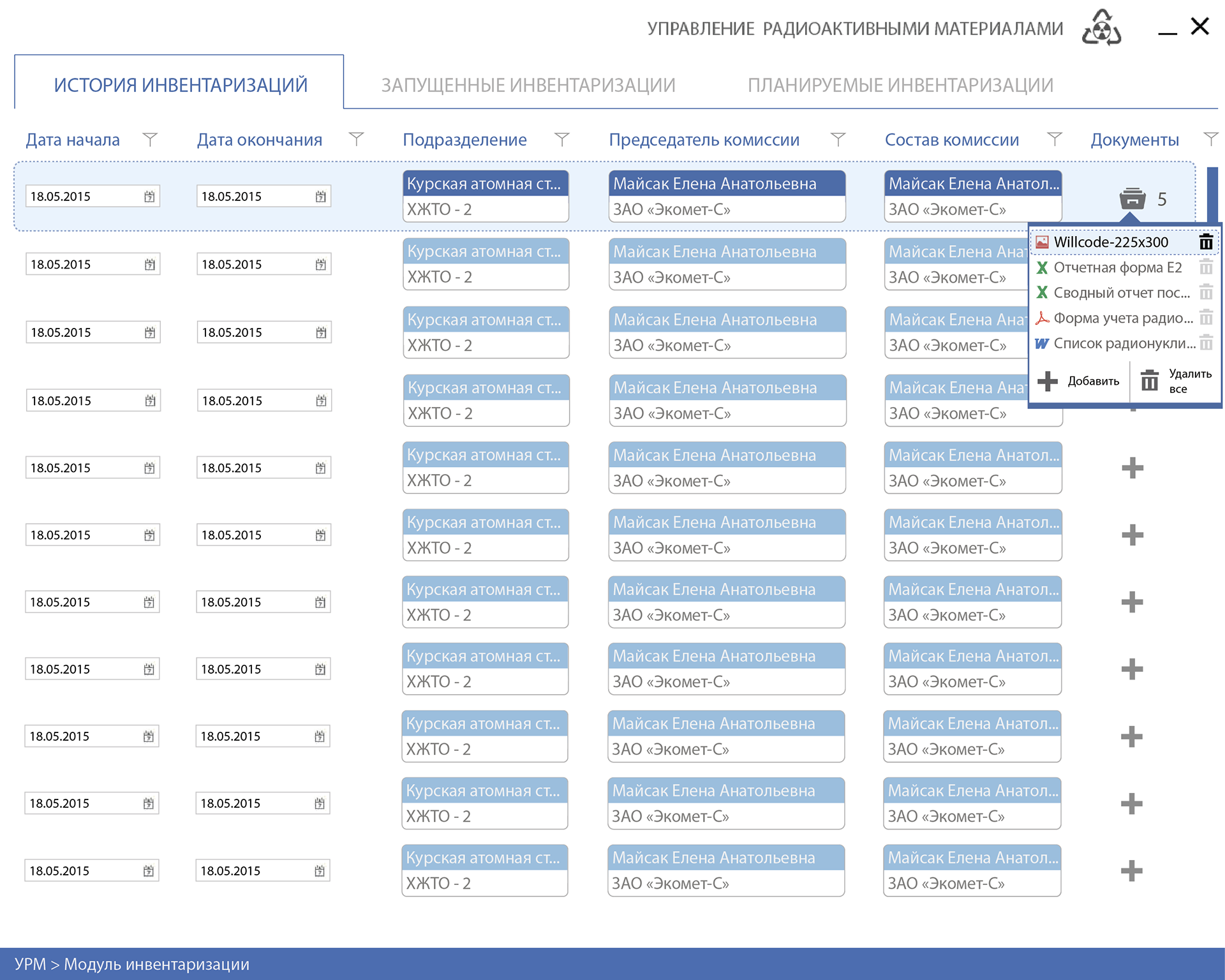The height and width of the screenshot is (980, 1225).
Task: Close the application window
Action: click(x=1200, y=26)
